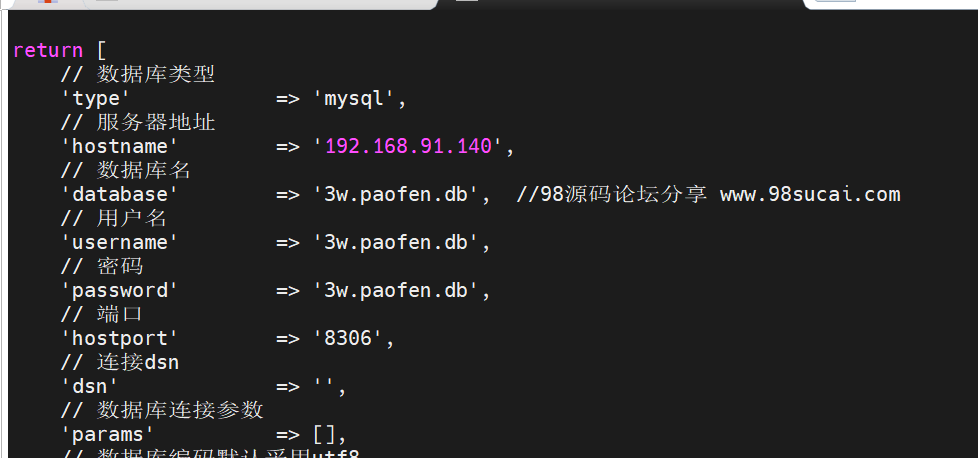
Task: Click the www.98sucai.com URL text
Action: 810,194
